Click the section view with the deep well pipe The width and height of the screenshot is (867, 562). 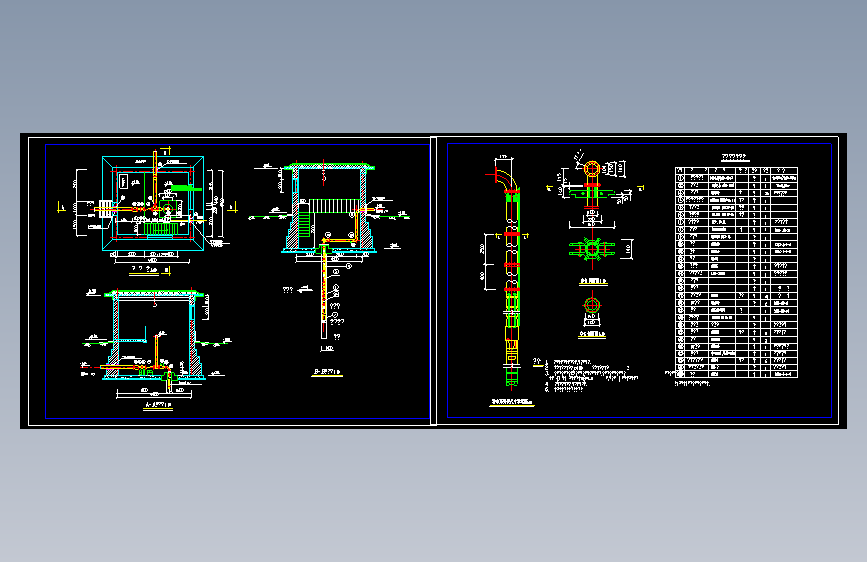tap(330, 252)
